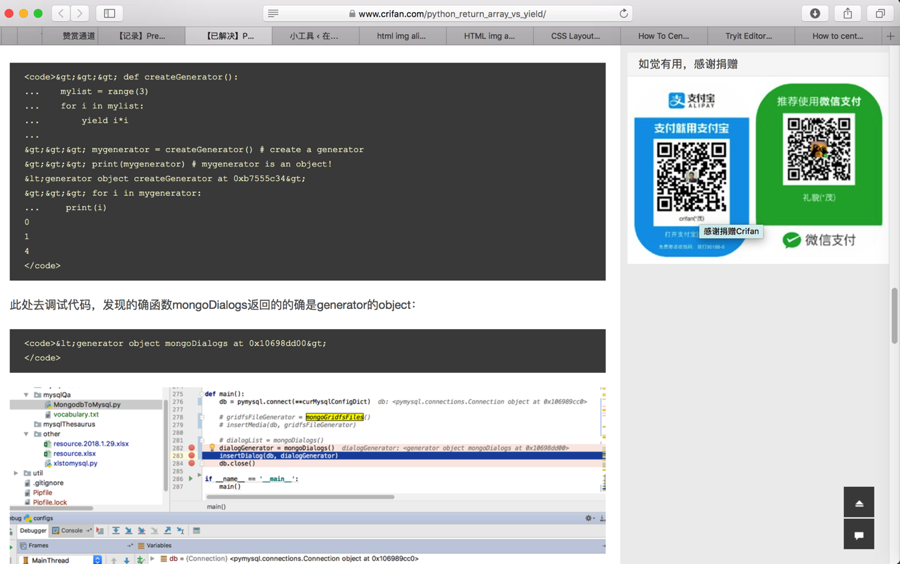
Task: Select Pipfile.lock in the file tree
Action: click(x=50, y=502)
